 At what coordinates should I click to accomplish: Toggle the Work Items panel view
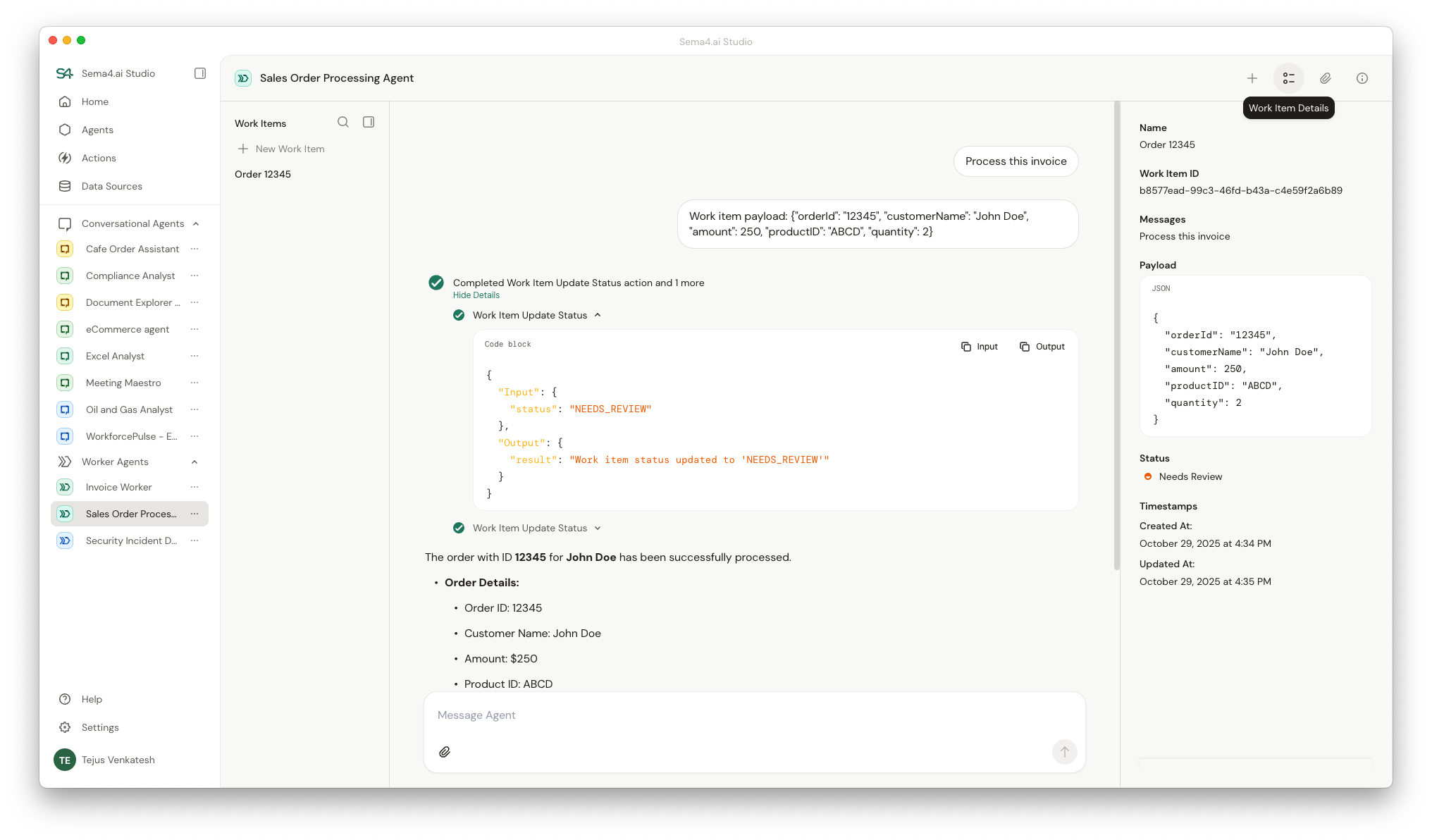[369, 122]
